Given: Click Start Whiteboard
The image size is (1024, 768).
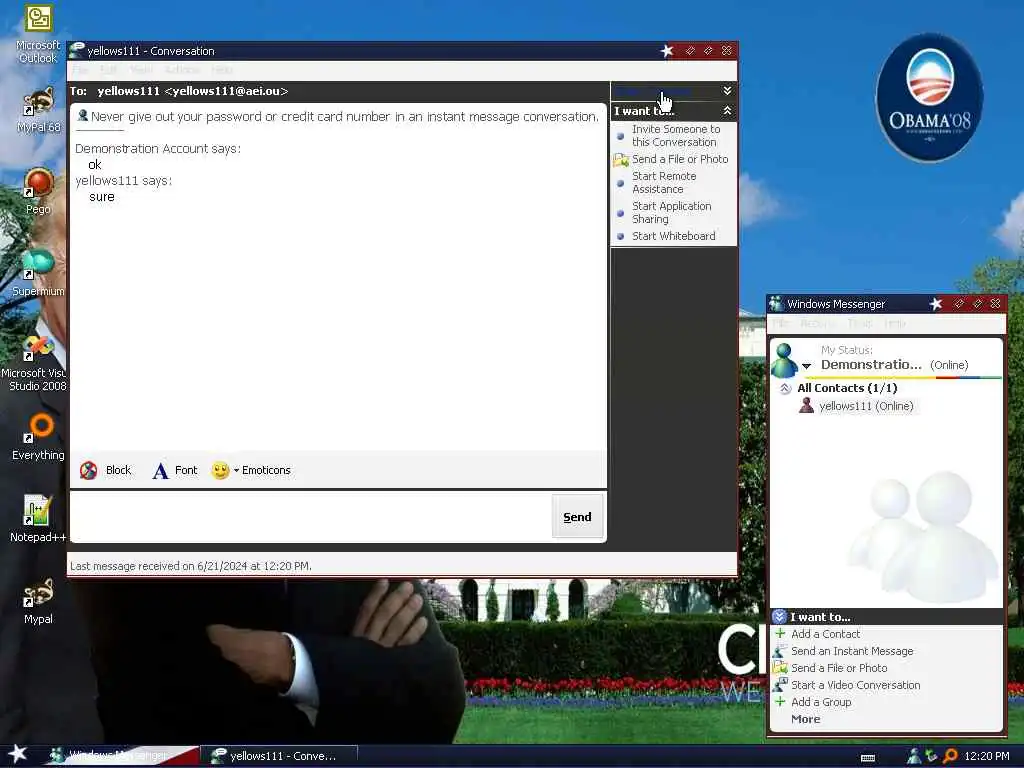Looking at the screenshot, I should pyautogui.click(x=673, y=236).
